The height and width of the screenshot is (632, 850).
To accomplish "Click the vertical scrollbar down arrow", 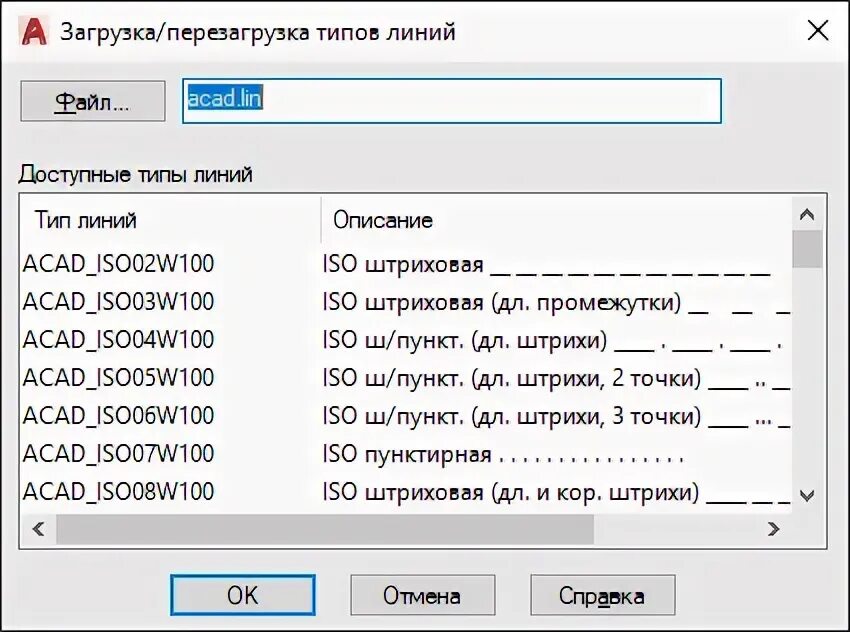I will coord(808,496).
